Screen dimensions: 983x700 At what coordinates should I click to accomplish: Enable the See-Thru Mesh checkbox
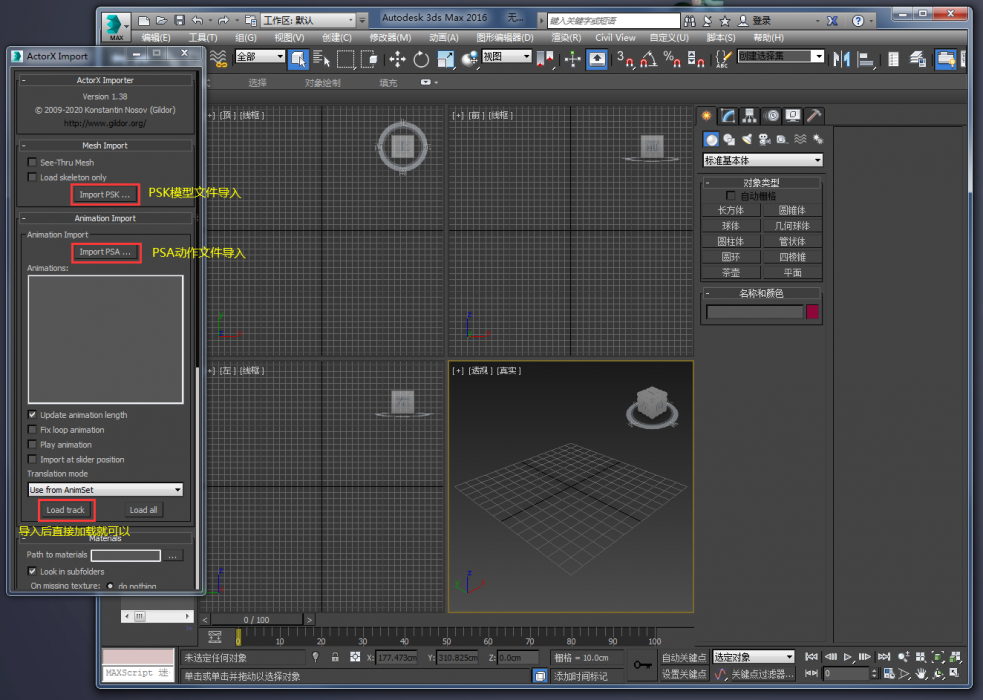tap(32, 162)
